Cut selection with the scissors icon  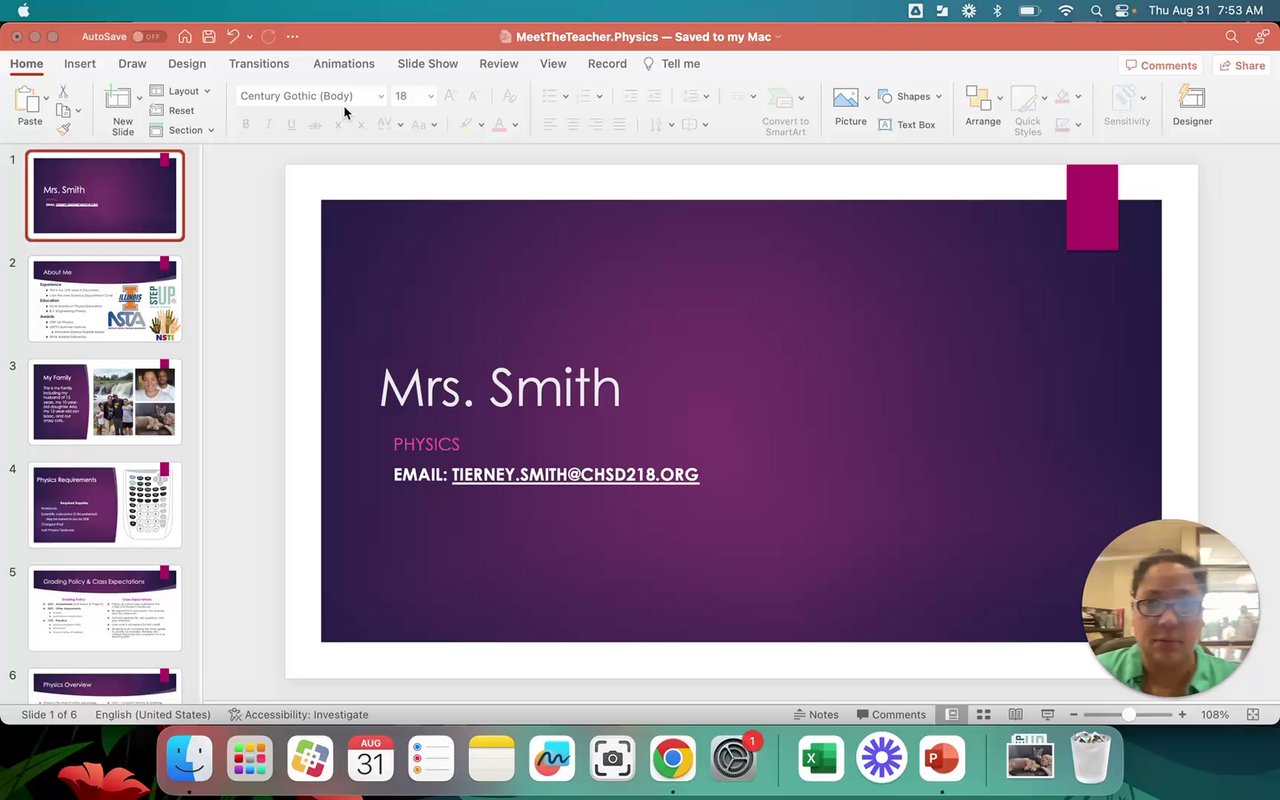tap(63, 92)
